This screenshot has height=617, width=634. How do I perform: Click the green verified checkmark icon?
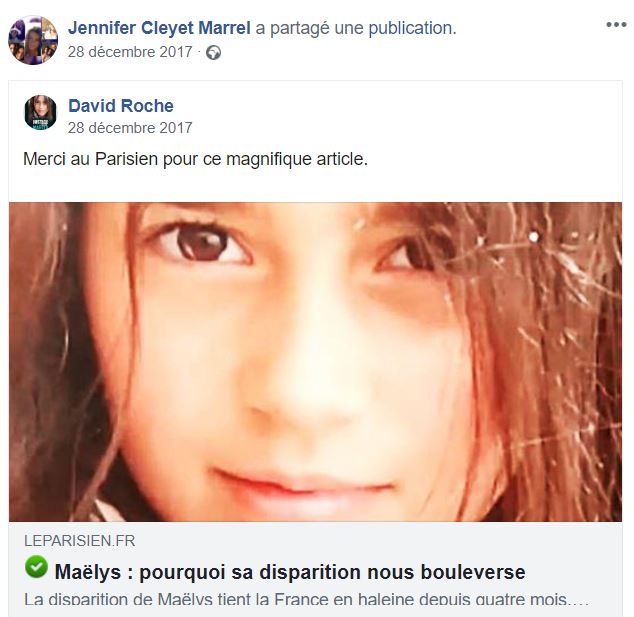[36, 567]
